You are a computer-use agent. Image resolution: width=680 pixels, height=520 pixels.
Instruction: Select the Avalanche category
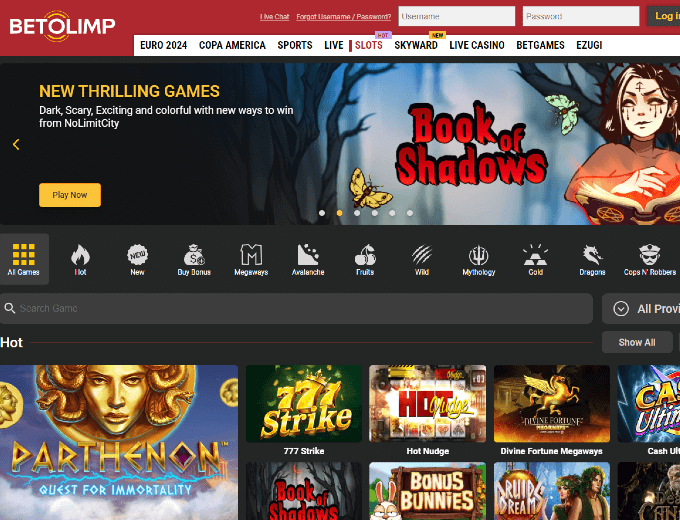click(308, 259)
